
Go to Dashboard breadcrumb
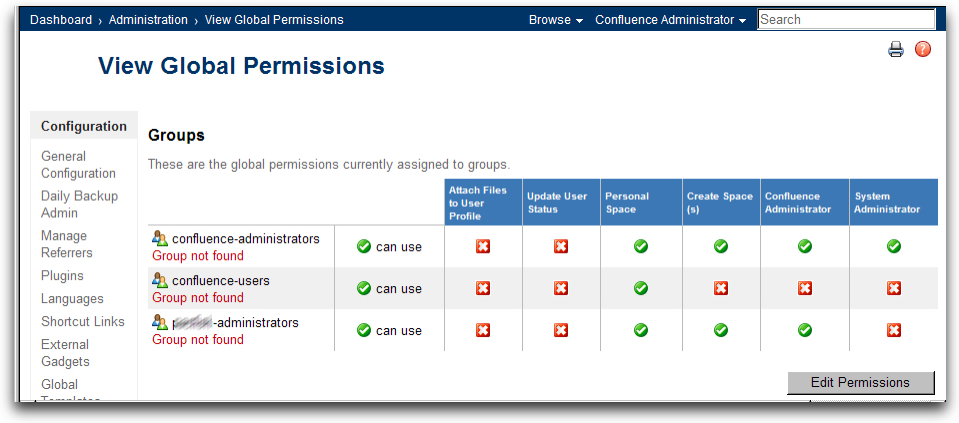pos(61,20)
